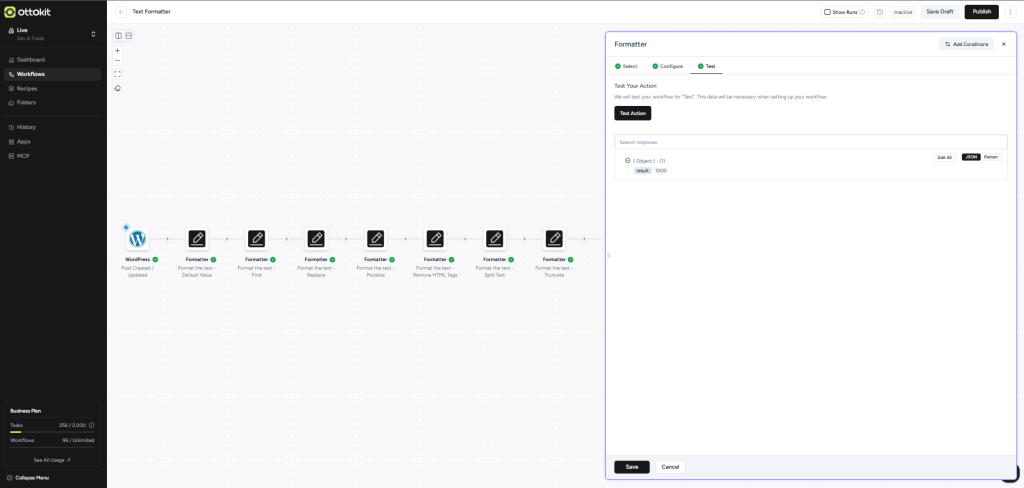Click the back arrow beside Text Formatter
The image size is (1024, 488).
(x=121, y=12)
